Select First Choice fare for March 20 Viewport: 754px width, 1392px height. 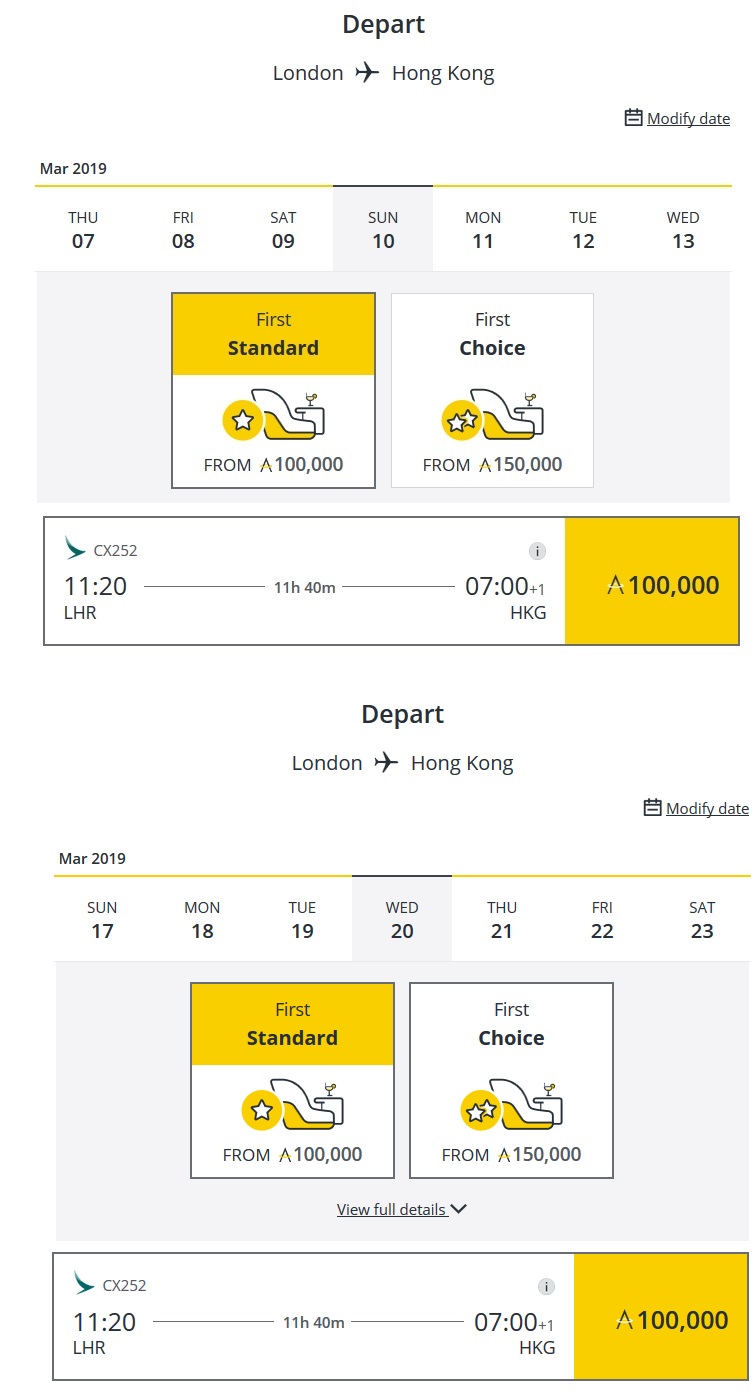tap(511, 1080)
